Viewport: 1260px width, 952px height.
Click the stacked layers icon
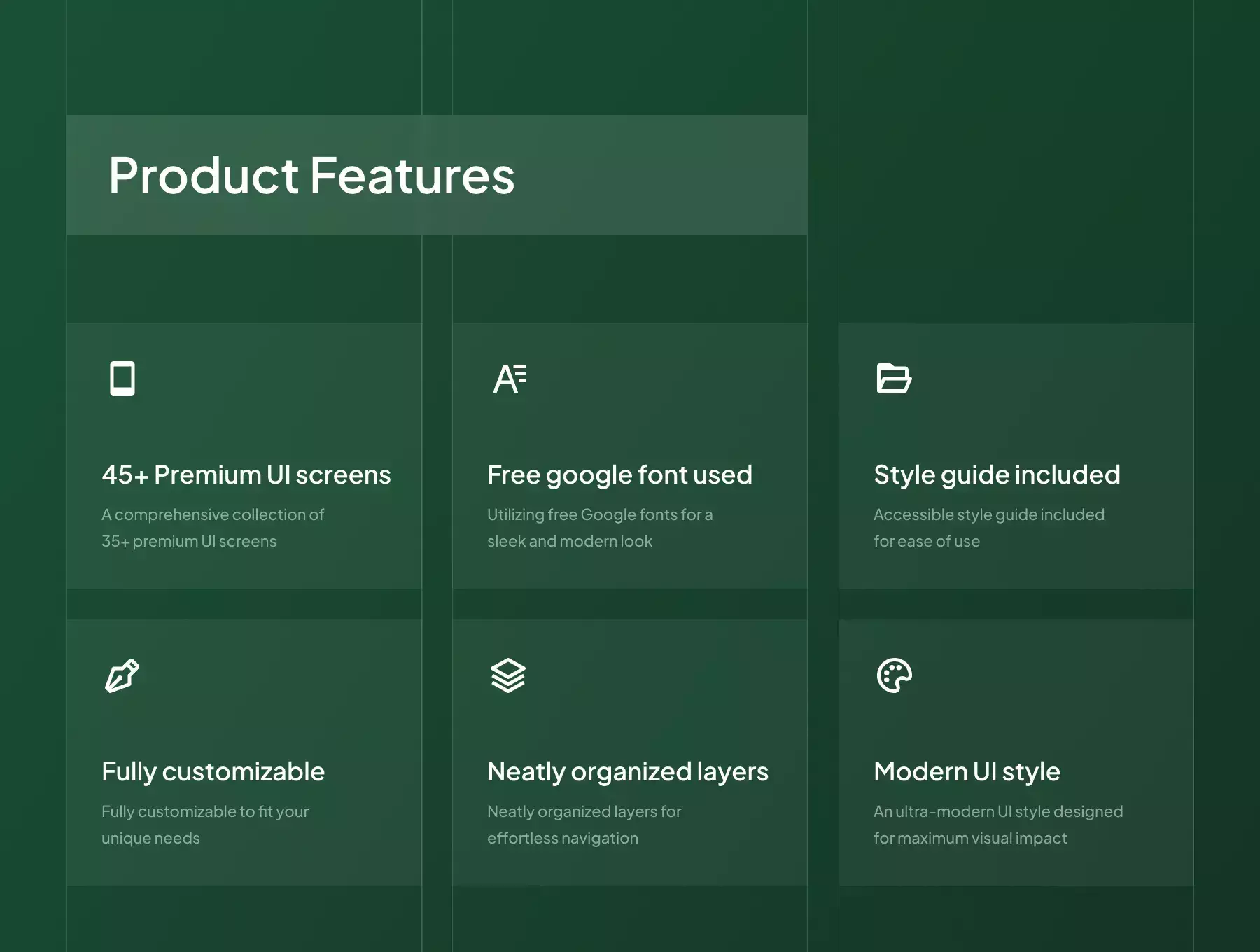click(x=507, y=675)
